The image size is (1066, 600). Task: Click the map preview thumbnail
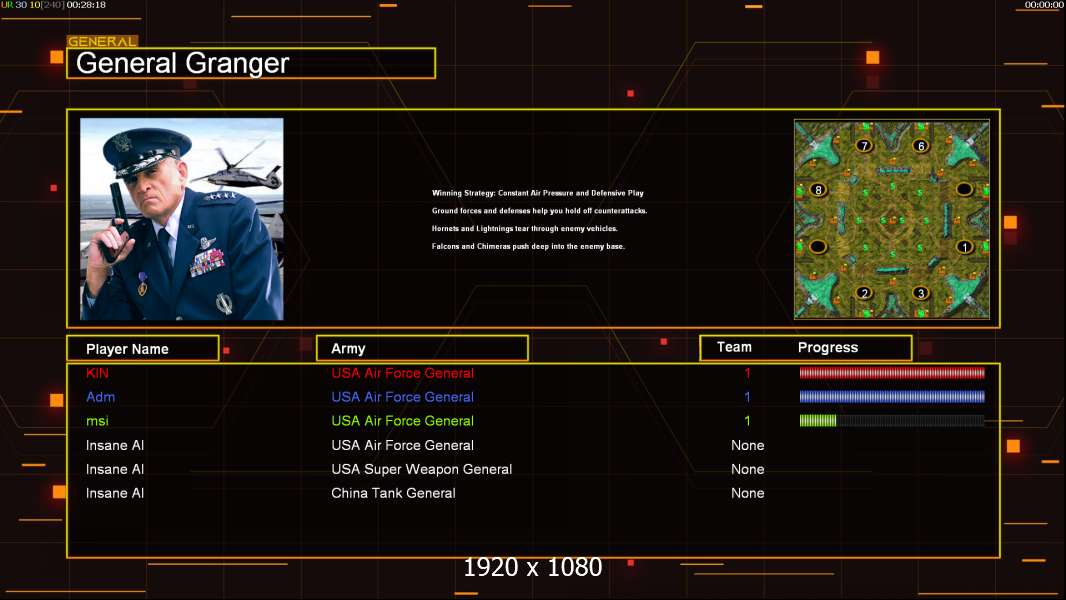[x=892, y=219]
